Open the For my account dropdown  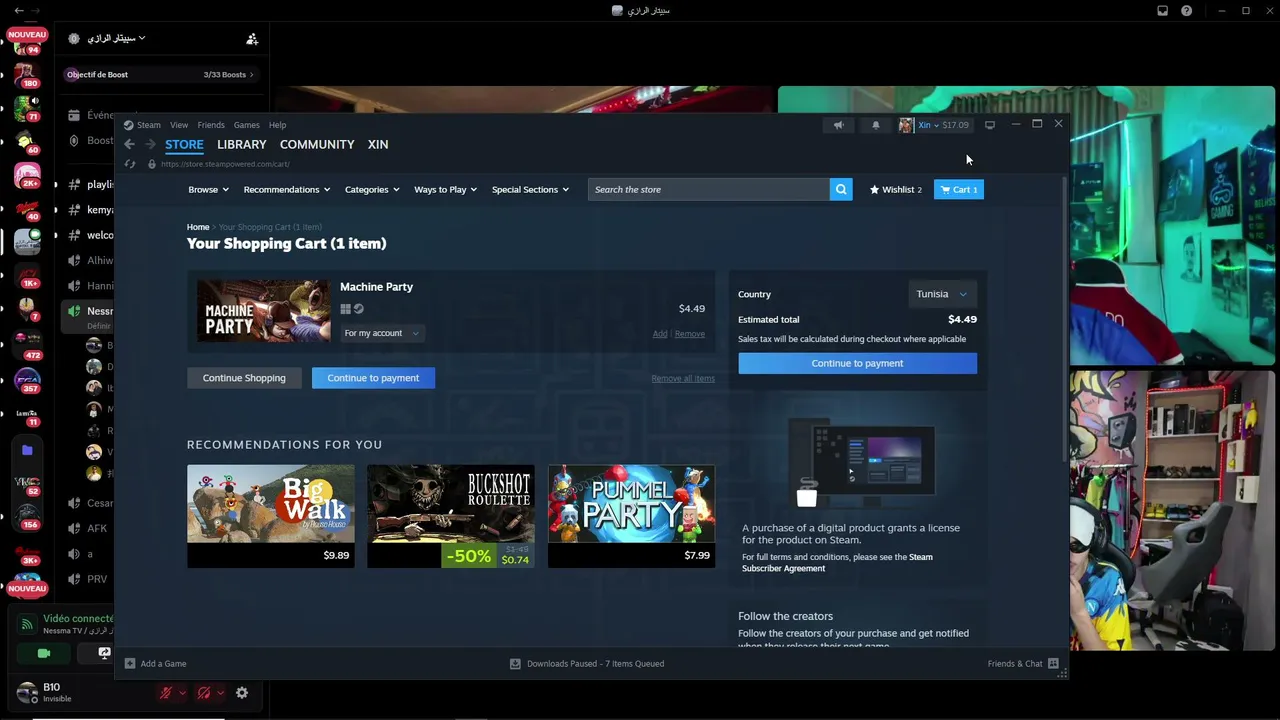coord(381,333)
